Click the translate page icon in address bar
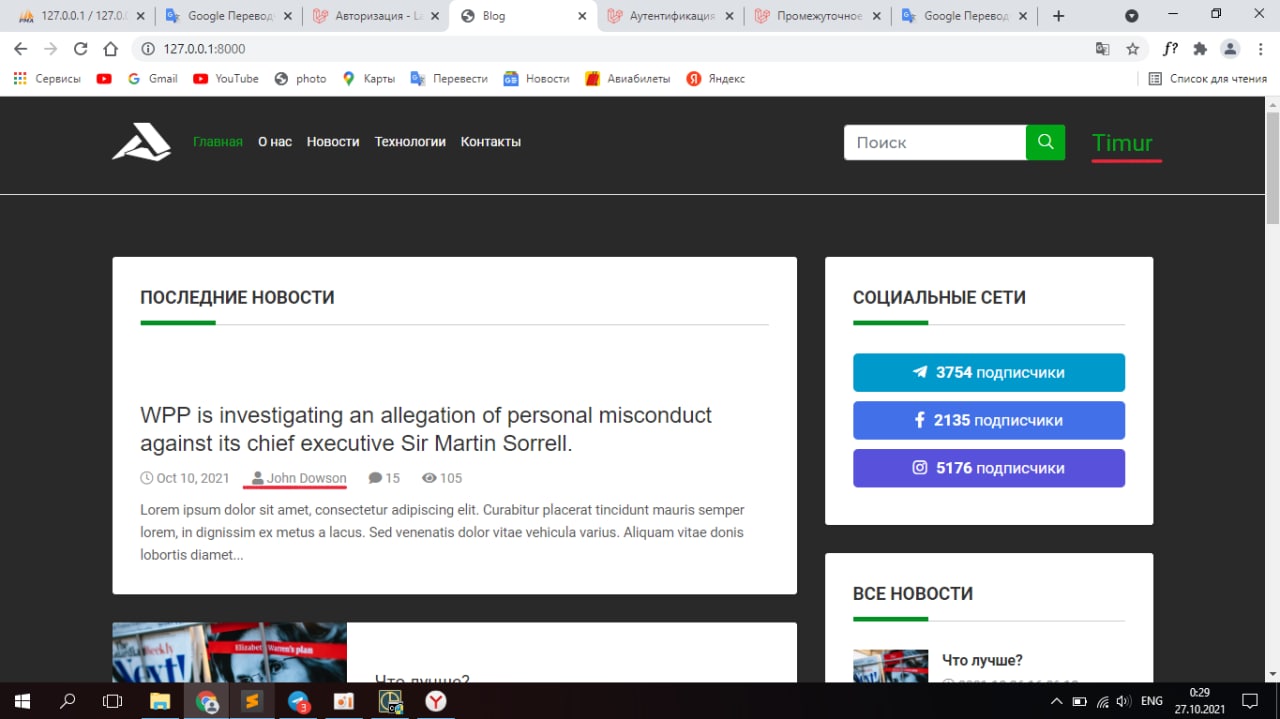 [1102, 48]
